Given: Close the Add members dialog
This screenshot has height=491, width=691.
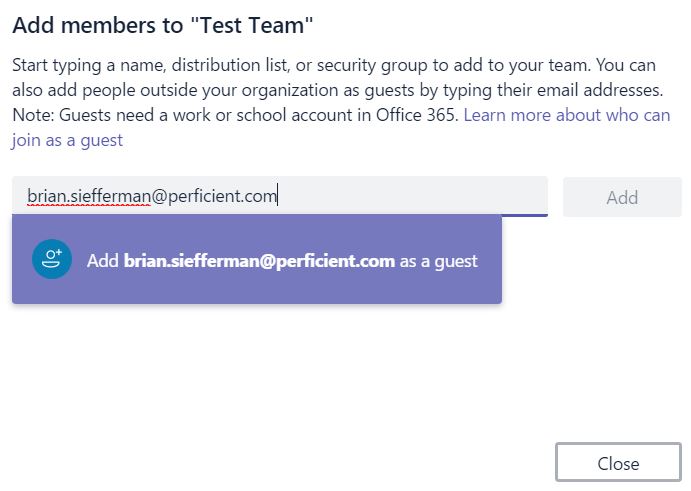Looking at the screenshot, I should (618, 462).
